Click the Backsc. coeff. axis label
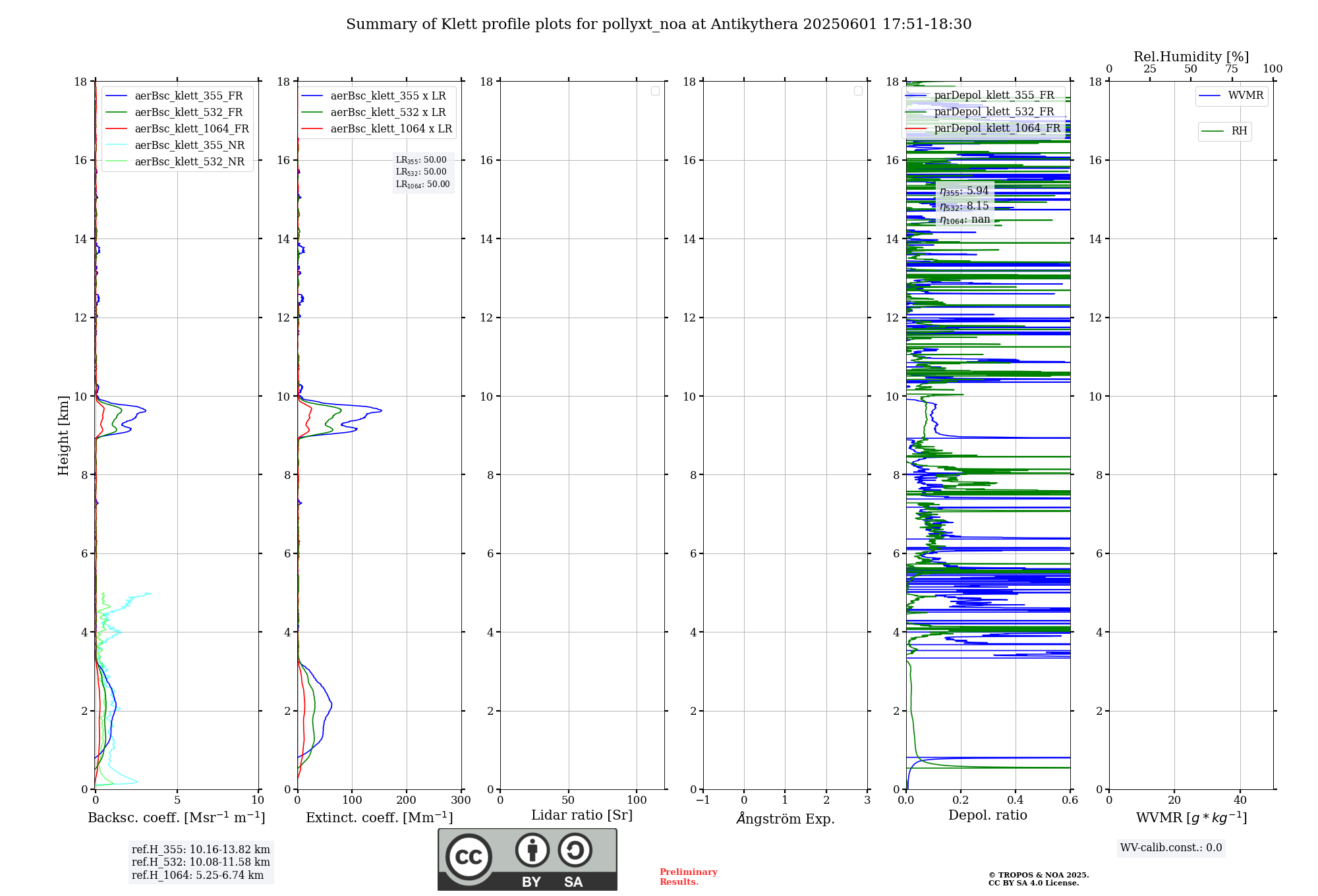 [177, 818]
